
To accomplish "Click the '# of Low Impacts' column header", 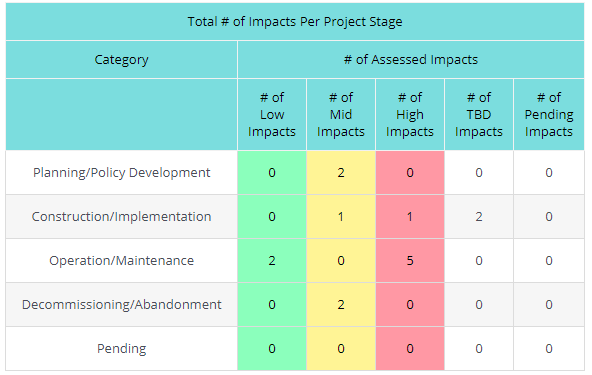I will 272,114.
